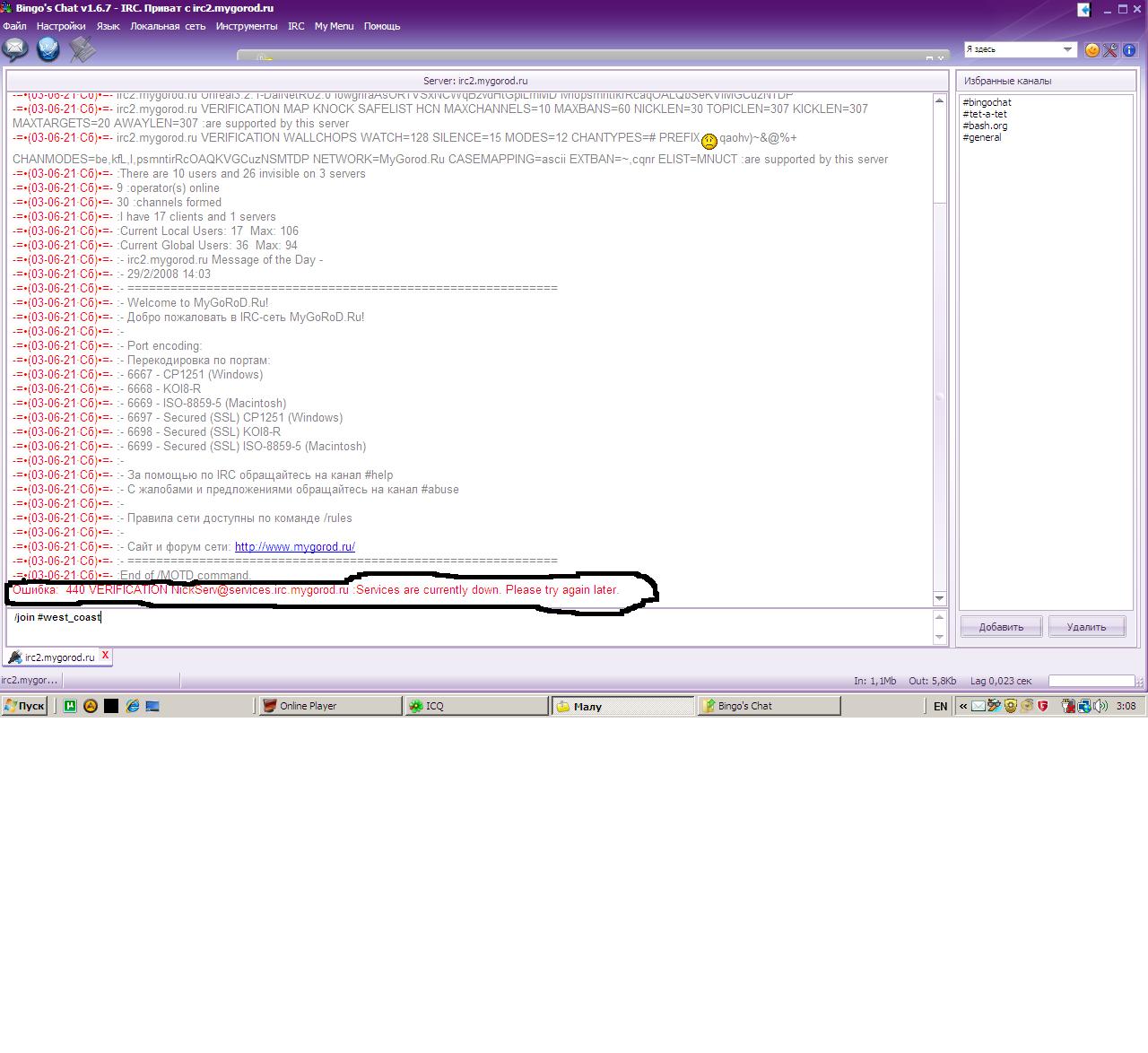Open the smiley emoticons icon
This screenshot has width=1148, height=1053.
pyautogui.click(x=1092, y=50)
